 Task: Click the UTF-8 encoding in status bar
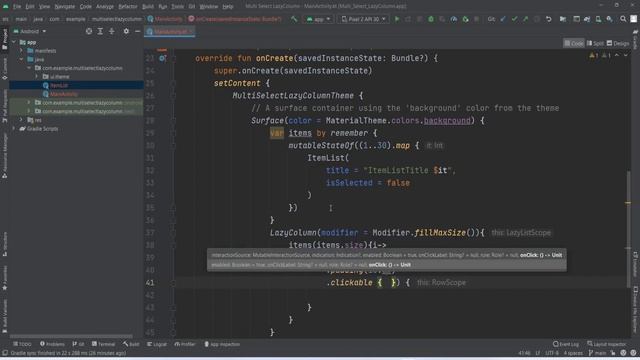[551, 353]
